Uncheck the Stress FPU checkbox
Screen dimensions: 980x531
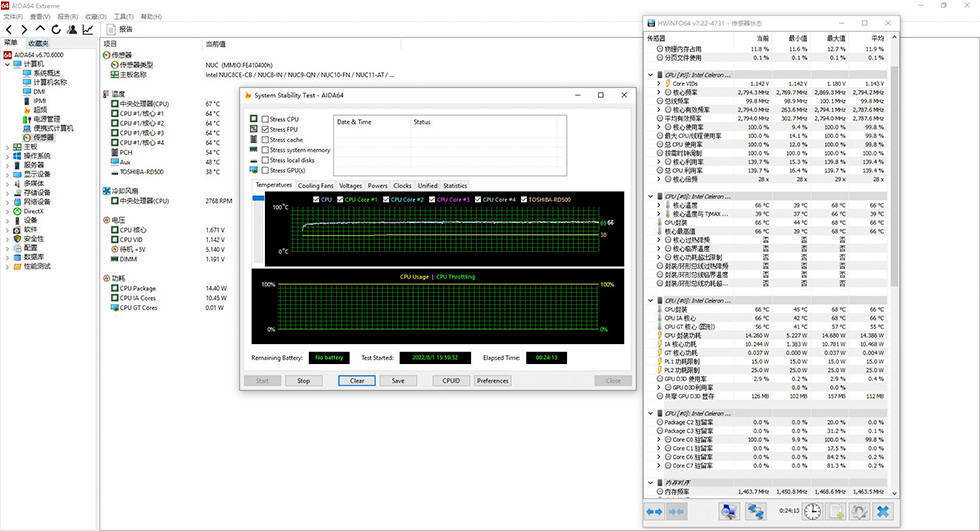pos(265,130)
